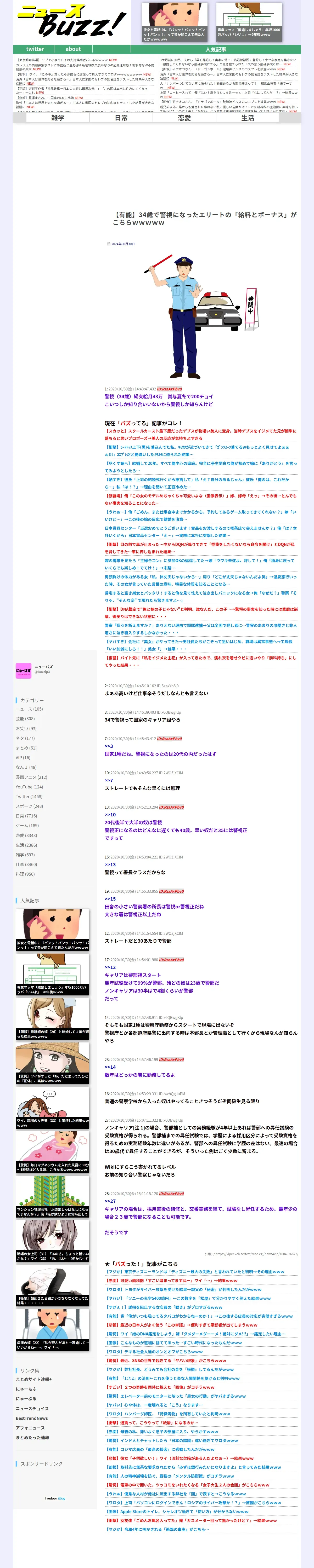Open header thumbnail 専業ママ離婚しましょう article
The width and height of the screenshot is (314, 1568).
[x=249, y=22]
